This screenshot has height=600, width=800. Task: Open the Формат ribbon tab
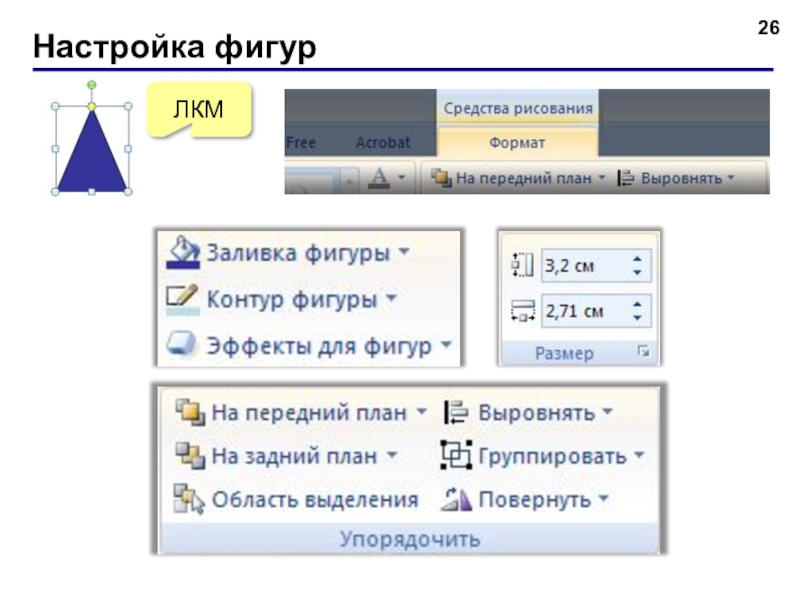[x=517, y=142]
